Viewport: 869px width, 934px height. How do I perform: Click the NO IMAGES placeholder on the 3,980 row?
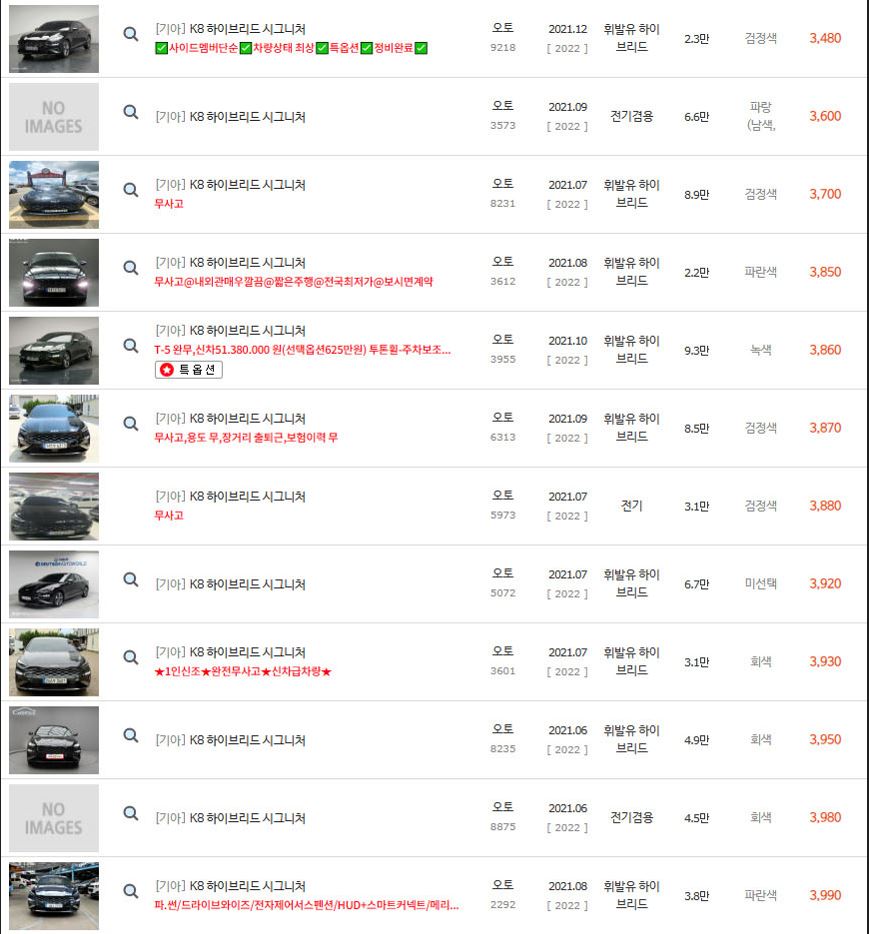54,818
